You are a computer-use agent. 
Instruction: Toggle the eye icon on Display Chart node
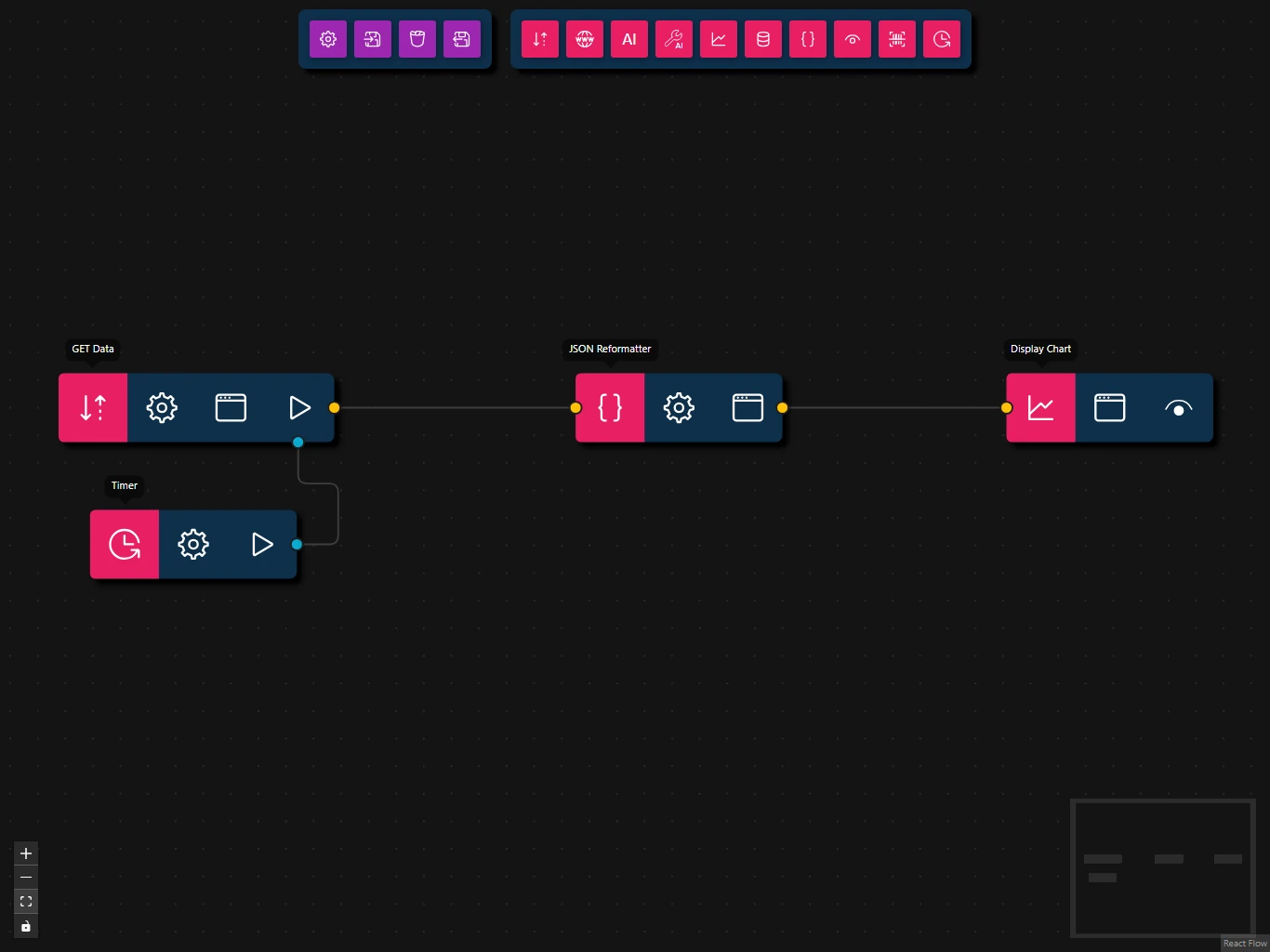click(1178, 408)
